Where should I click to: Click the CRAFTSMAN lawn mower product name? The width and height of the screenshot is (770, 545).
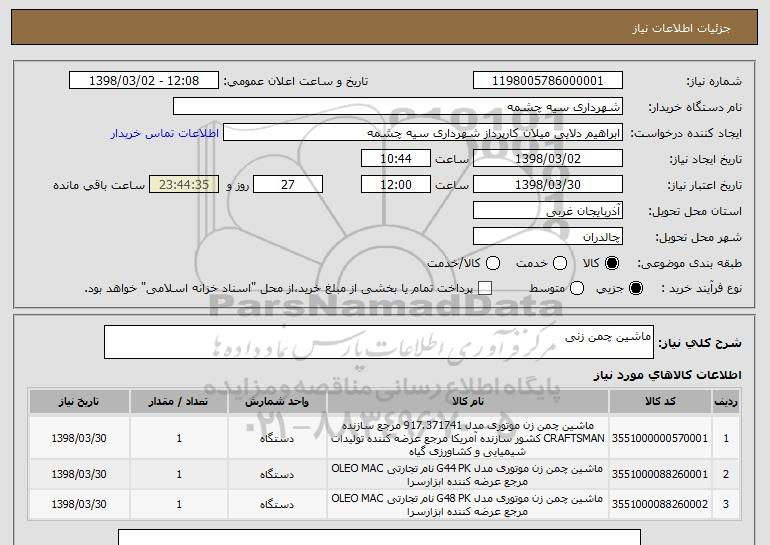tap(468, 438)
